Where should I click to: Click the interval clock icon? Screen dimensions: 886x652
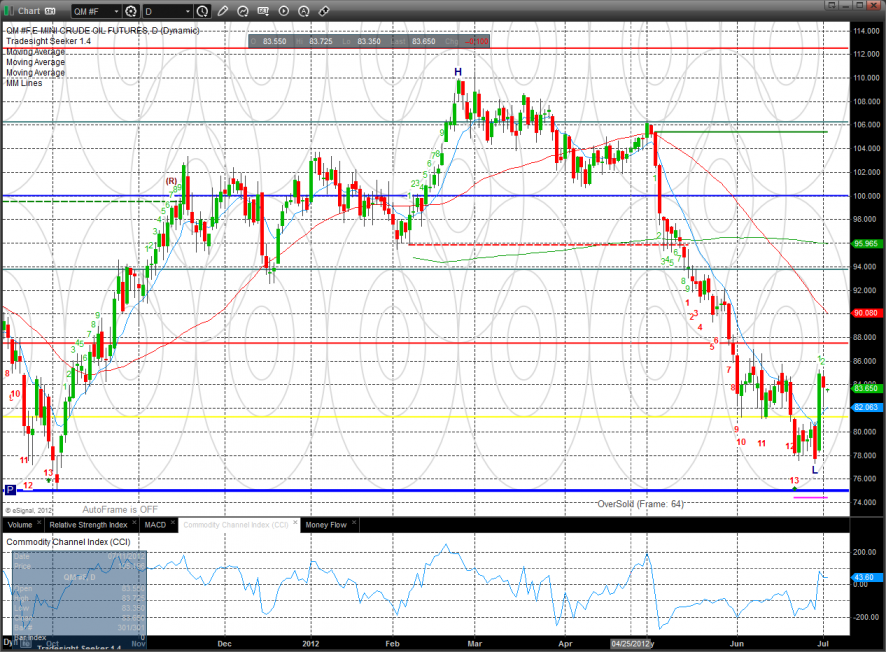point(203,11)
